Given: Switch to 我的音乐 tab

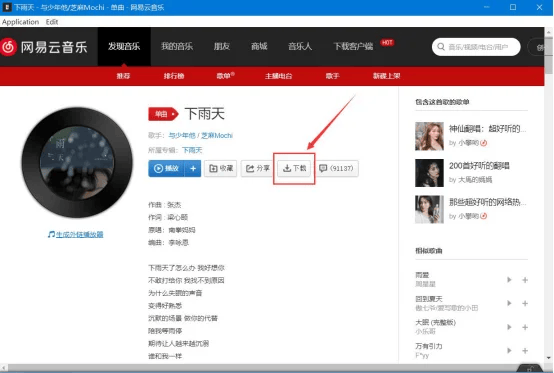Looking at the screenshot, I should pyautogui.click(x=177, y=46).
